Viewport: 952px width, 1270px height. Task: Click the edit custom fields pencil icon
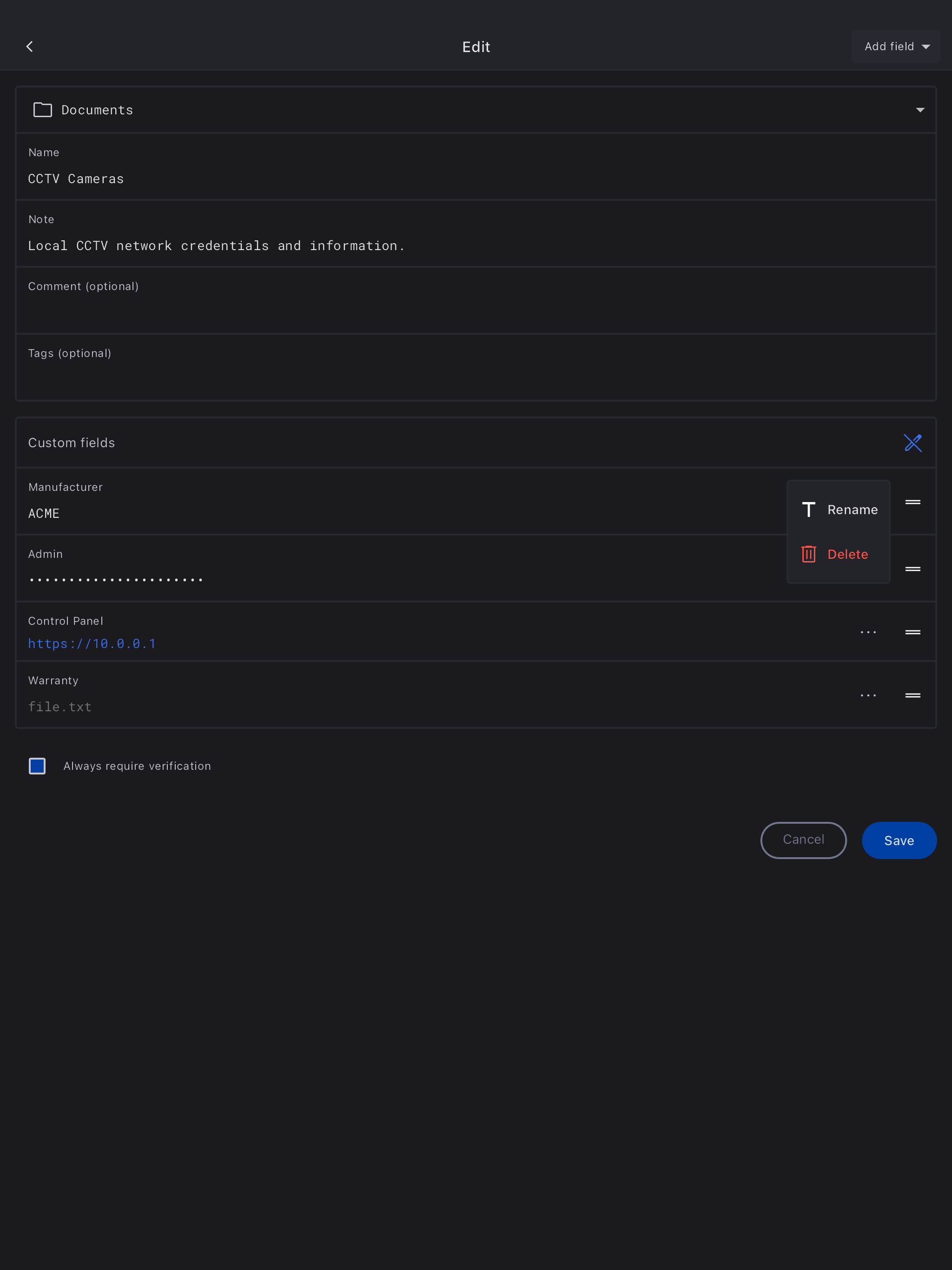(x=912, y=443)
